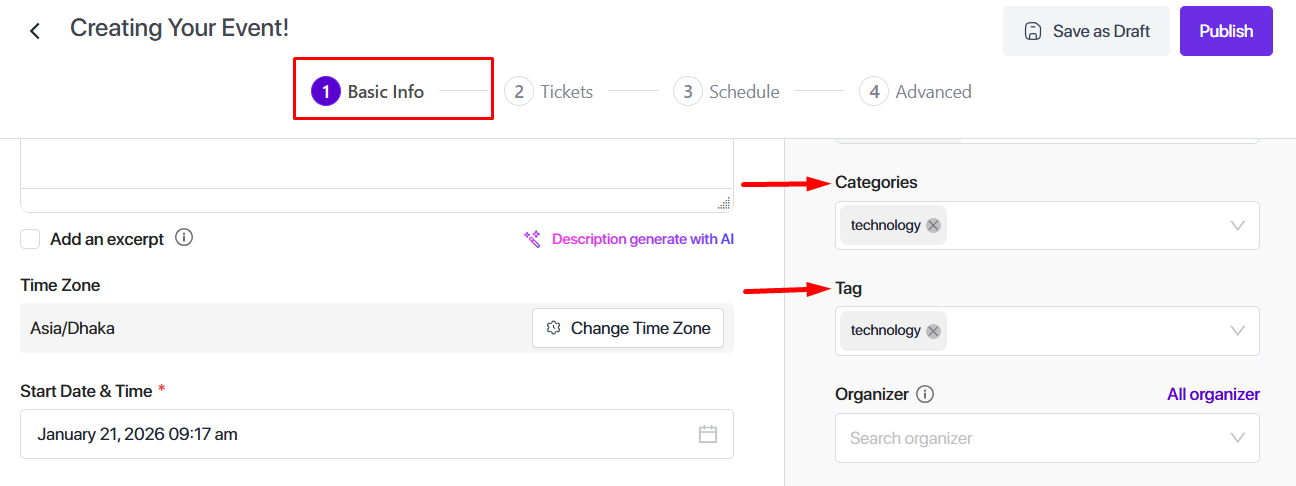Open the All organizer link
The width and height of the screenshot is (1296, 486).
(x=1213, y=394)
